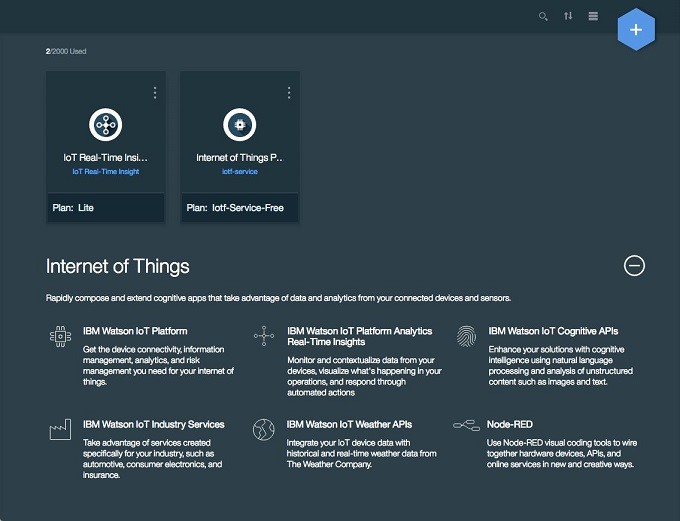Open options menu on Internet of Things Platform card
This screenshot has width=680, height=521.
click(289, 92)
